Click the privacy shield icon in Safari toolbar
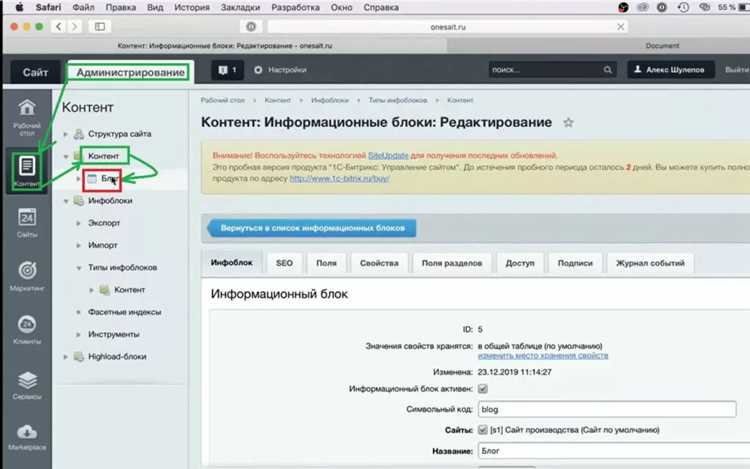Image resolution: width=750 pixels, height=469 pixels. tap(251, 27)
